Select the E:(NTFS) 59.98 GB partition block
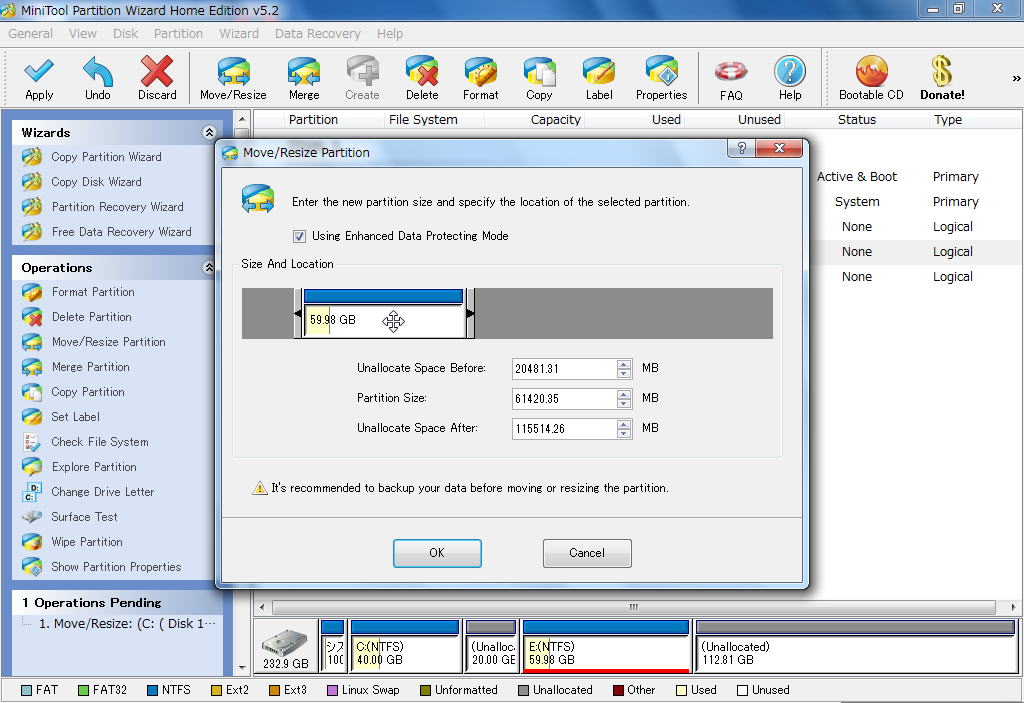The height and width of the screenshot is (703, 1024). (605, 646)
